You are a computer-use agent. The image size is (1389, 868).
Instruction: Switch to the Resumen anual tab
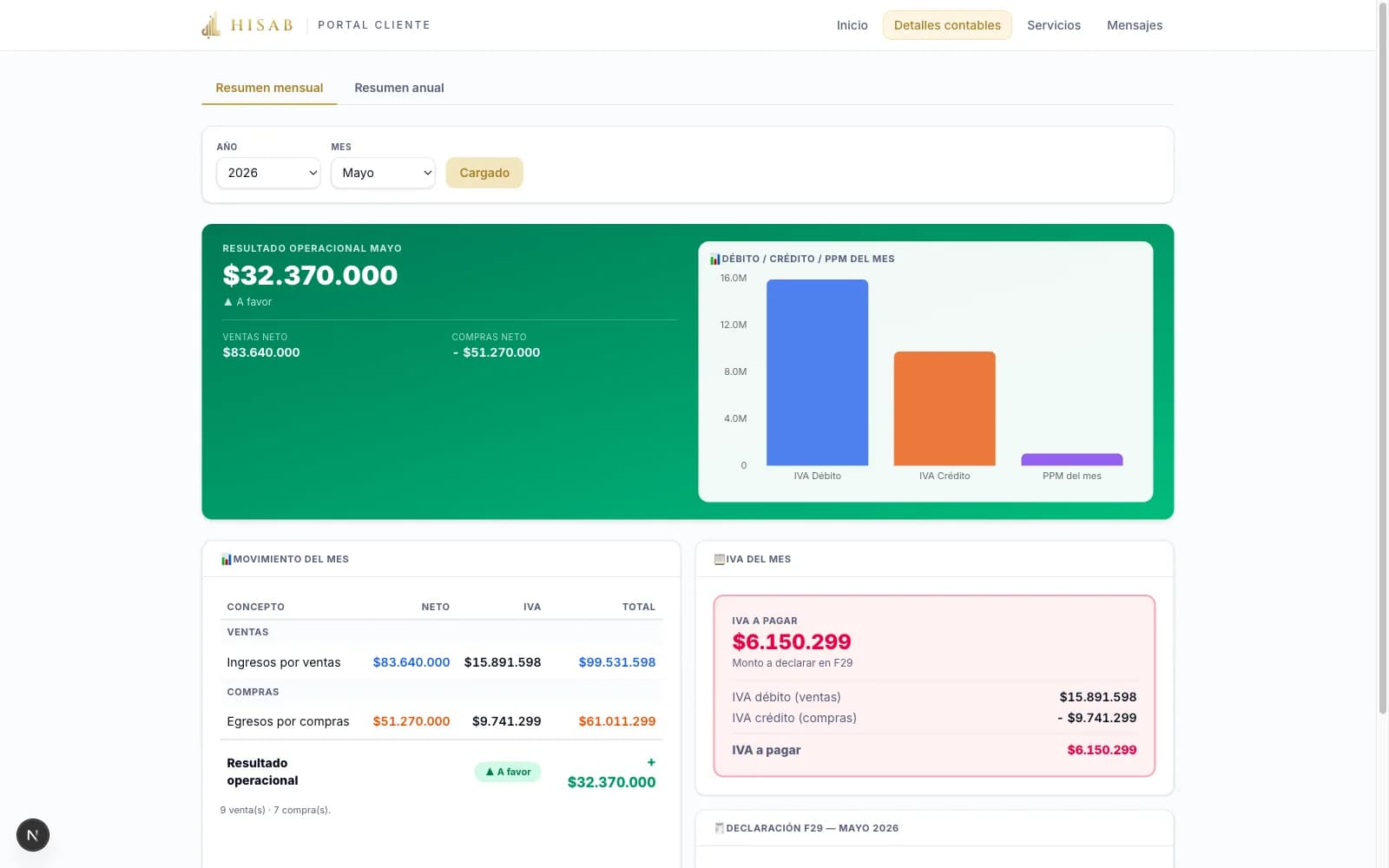pos(399,88)
